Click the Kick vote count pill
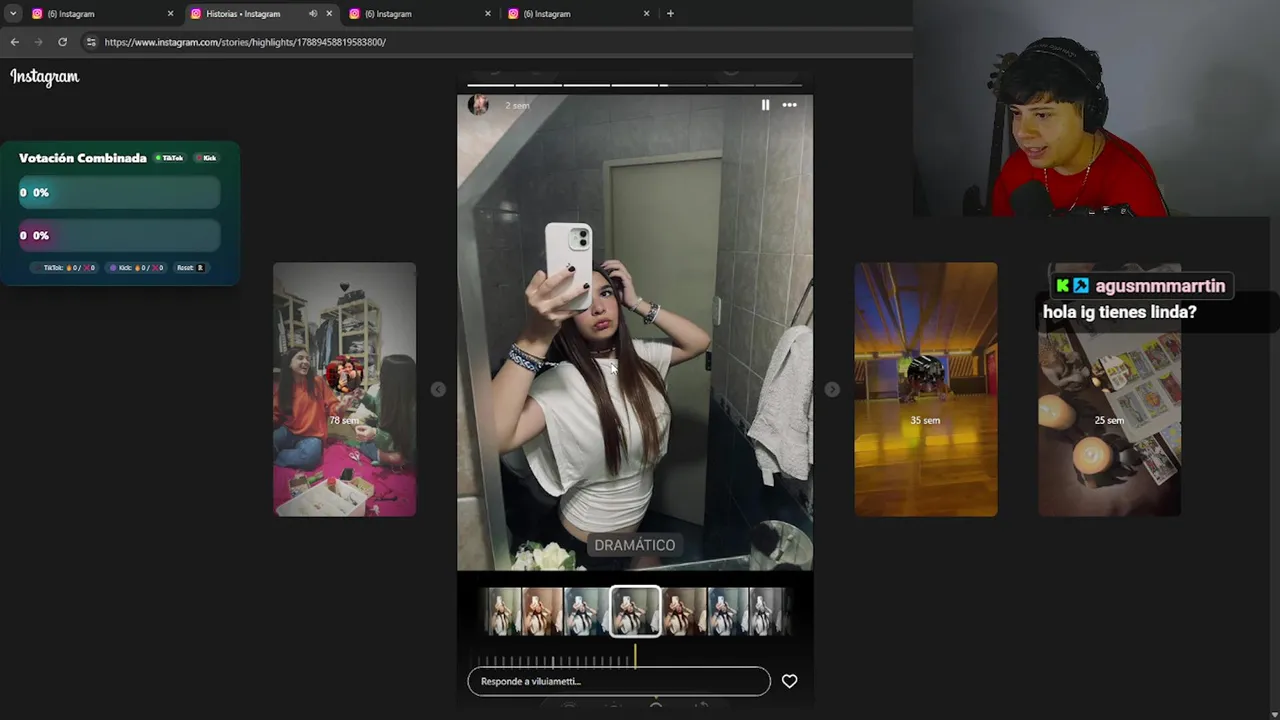 135,268
